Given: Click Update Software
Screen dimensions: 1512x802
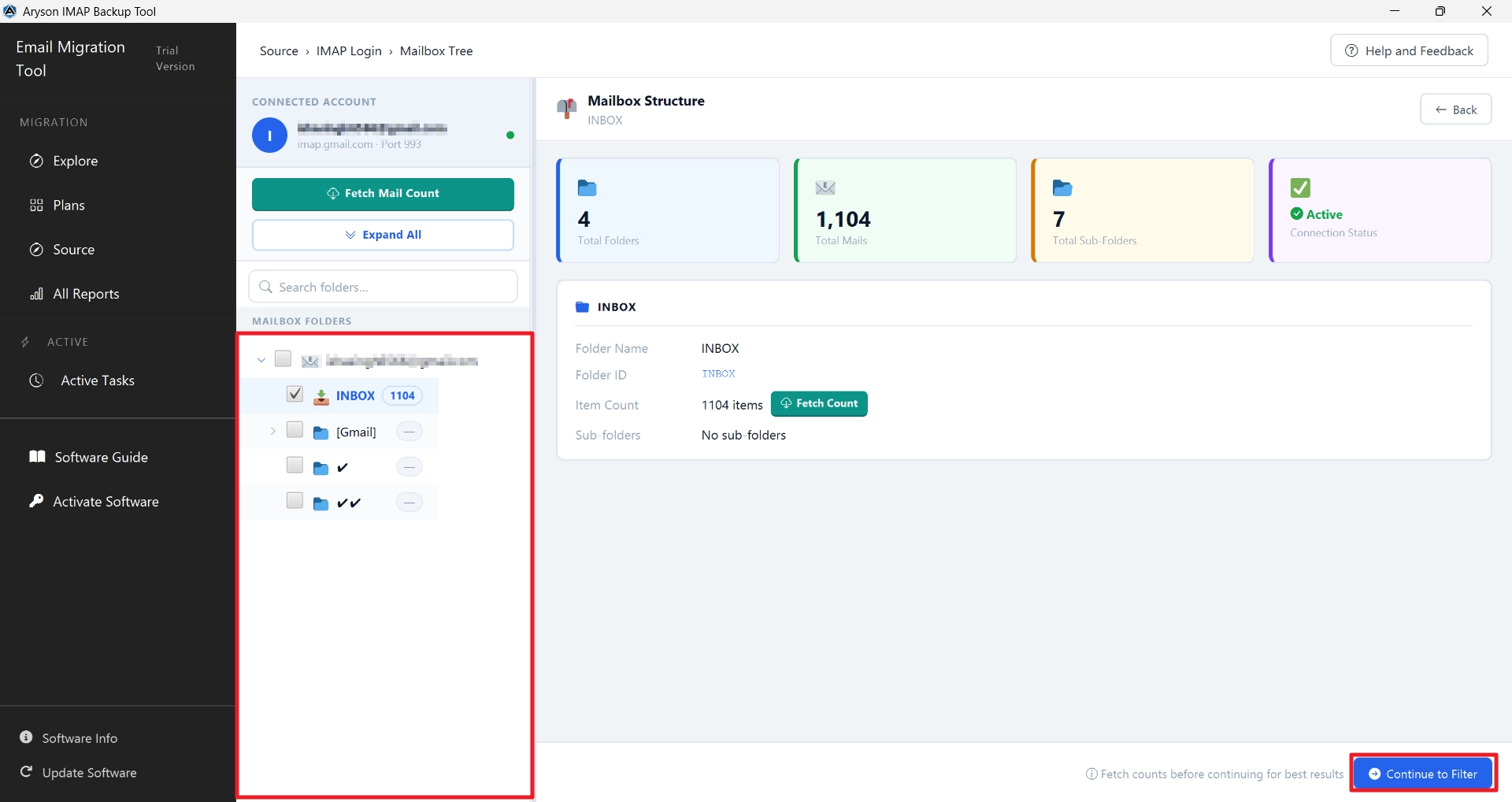Looking at the screenshot, I should coord(88,773).
